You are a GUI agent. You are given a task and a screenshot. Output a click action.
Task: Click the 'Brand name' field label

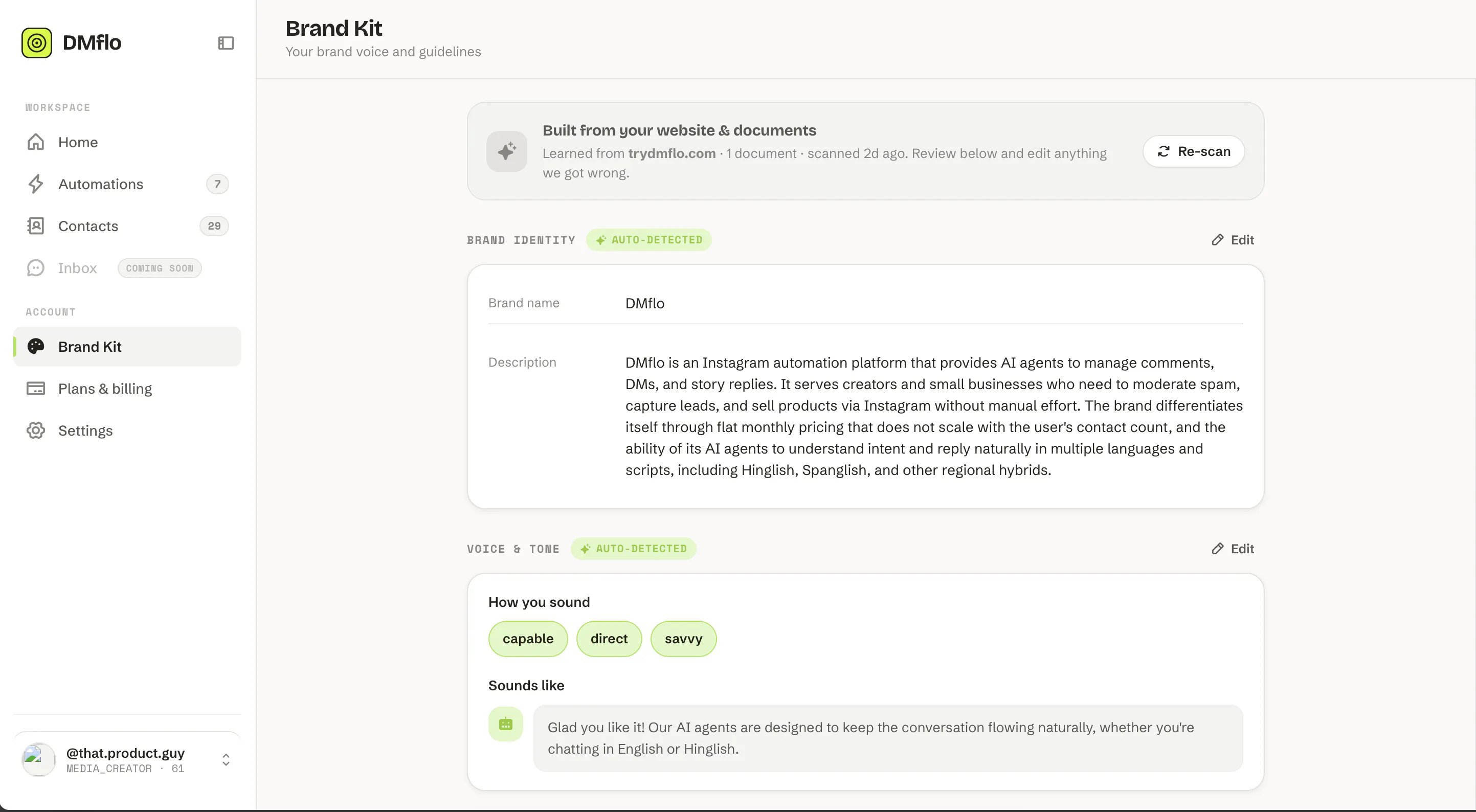[x=524, y=303]
